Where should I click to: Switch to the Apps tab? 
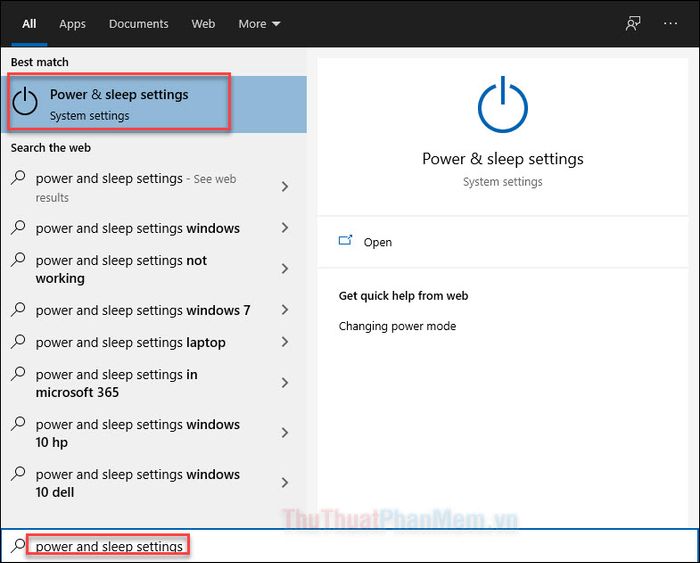pos(72,23)
